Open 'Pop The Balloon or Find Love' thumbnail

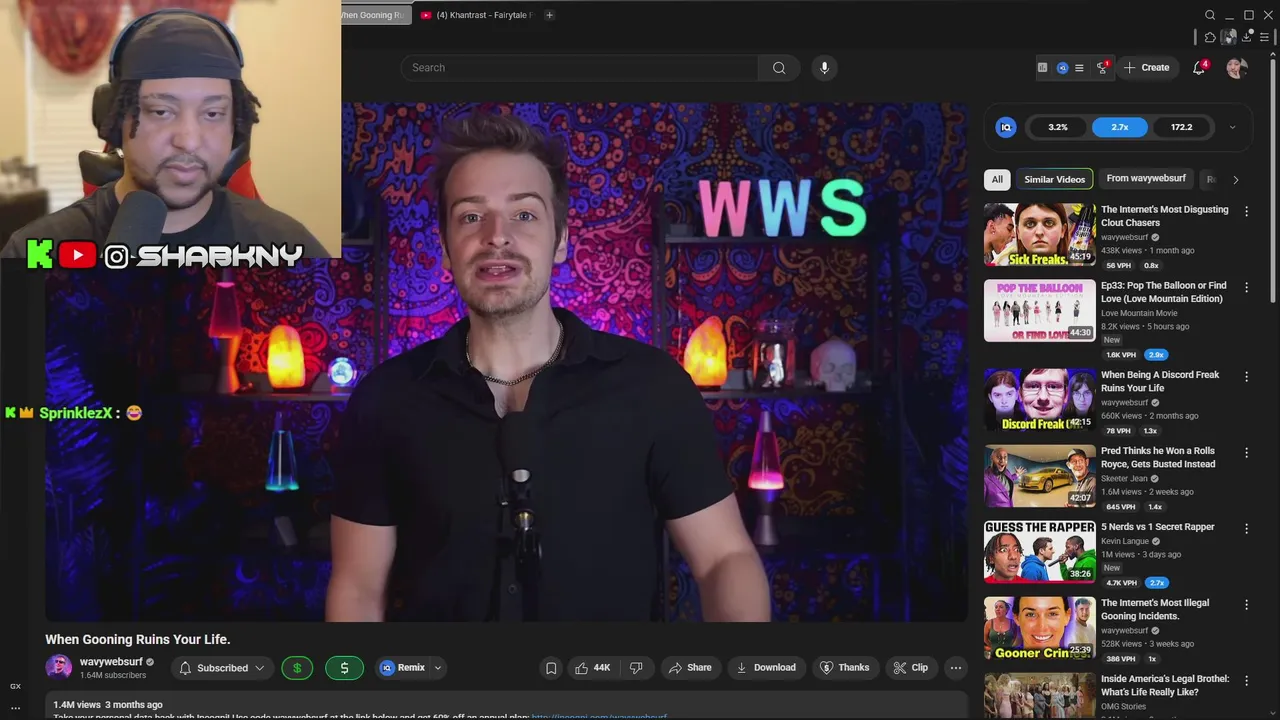pos(1040,311)
